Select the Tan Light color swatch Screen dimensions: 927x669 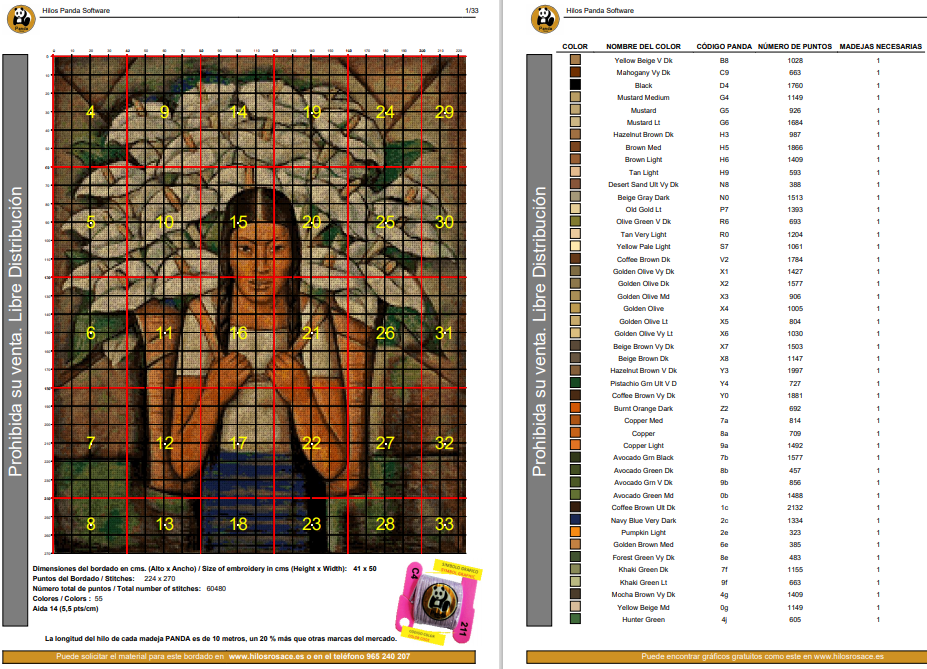(x=575, y=171)
